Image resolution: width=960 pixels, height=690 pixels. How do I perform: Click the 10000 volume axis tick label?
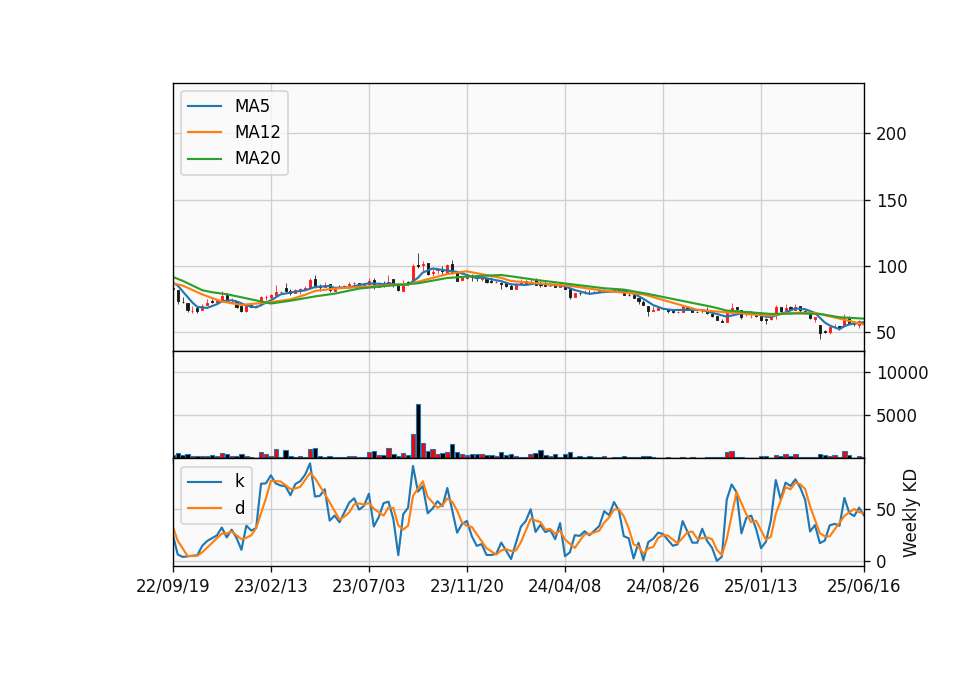(902, 373)
